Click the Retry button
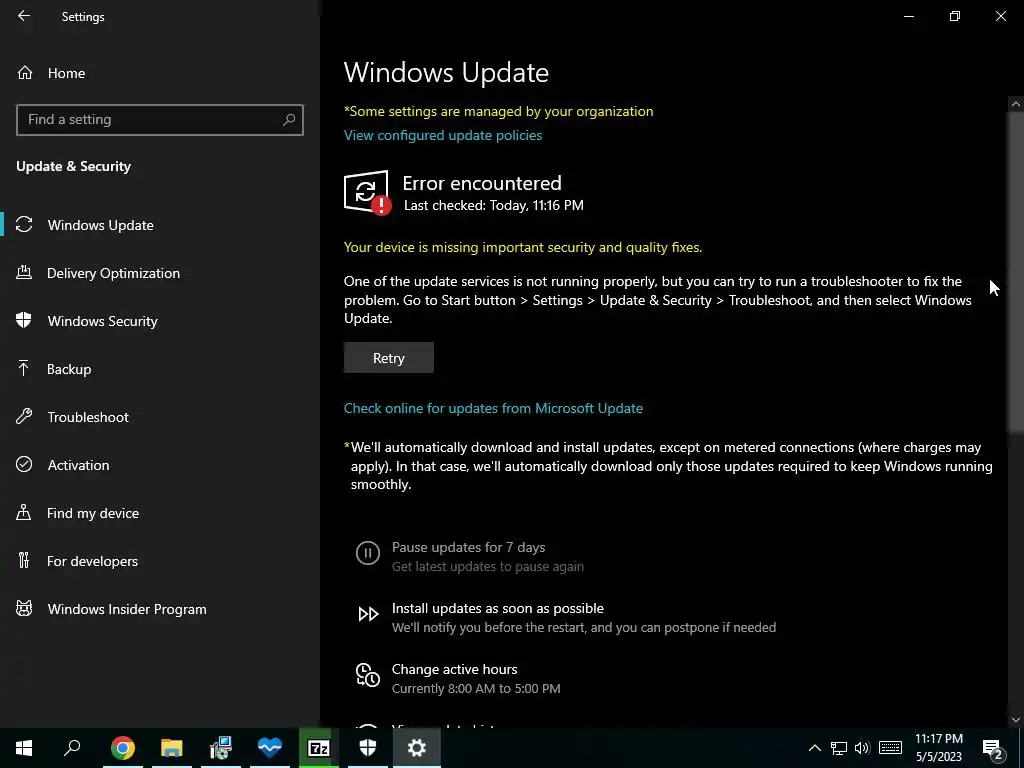The height and width of the screenshot is (768, 1024). pyautogui.click(x=389, y=358)
